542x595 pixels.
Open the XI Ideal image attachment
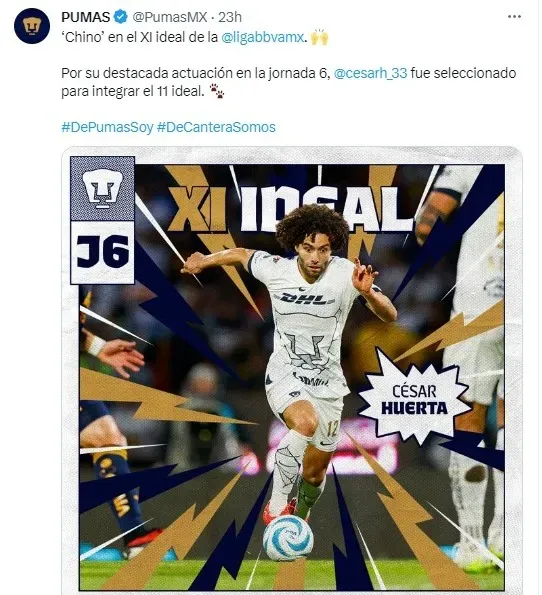point(292,370)
